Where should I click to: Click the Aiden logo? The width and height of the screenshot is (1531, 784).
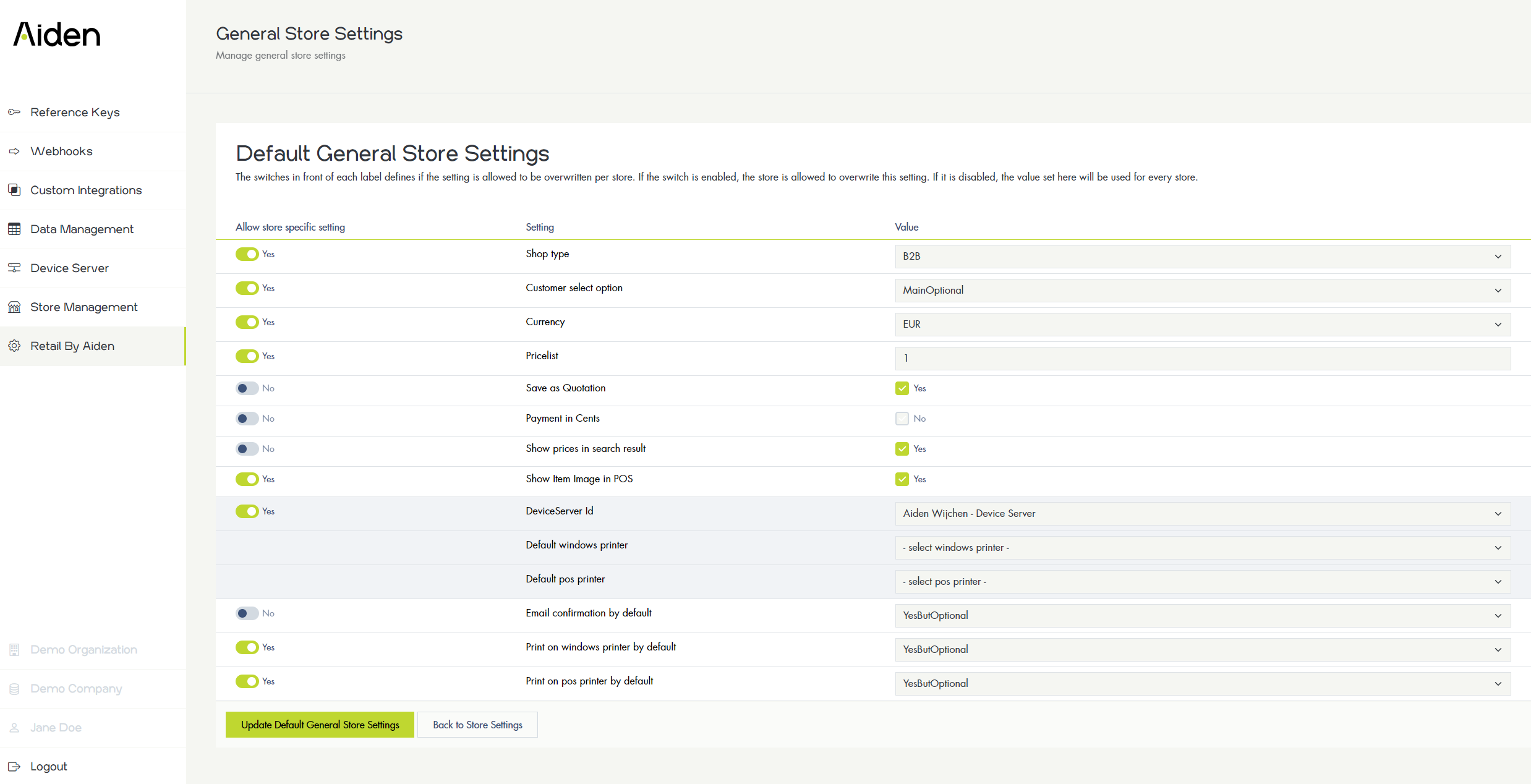[x=57, y=35]
